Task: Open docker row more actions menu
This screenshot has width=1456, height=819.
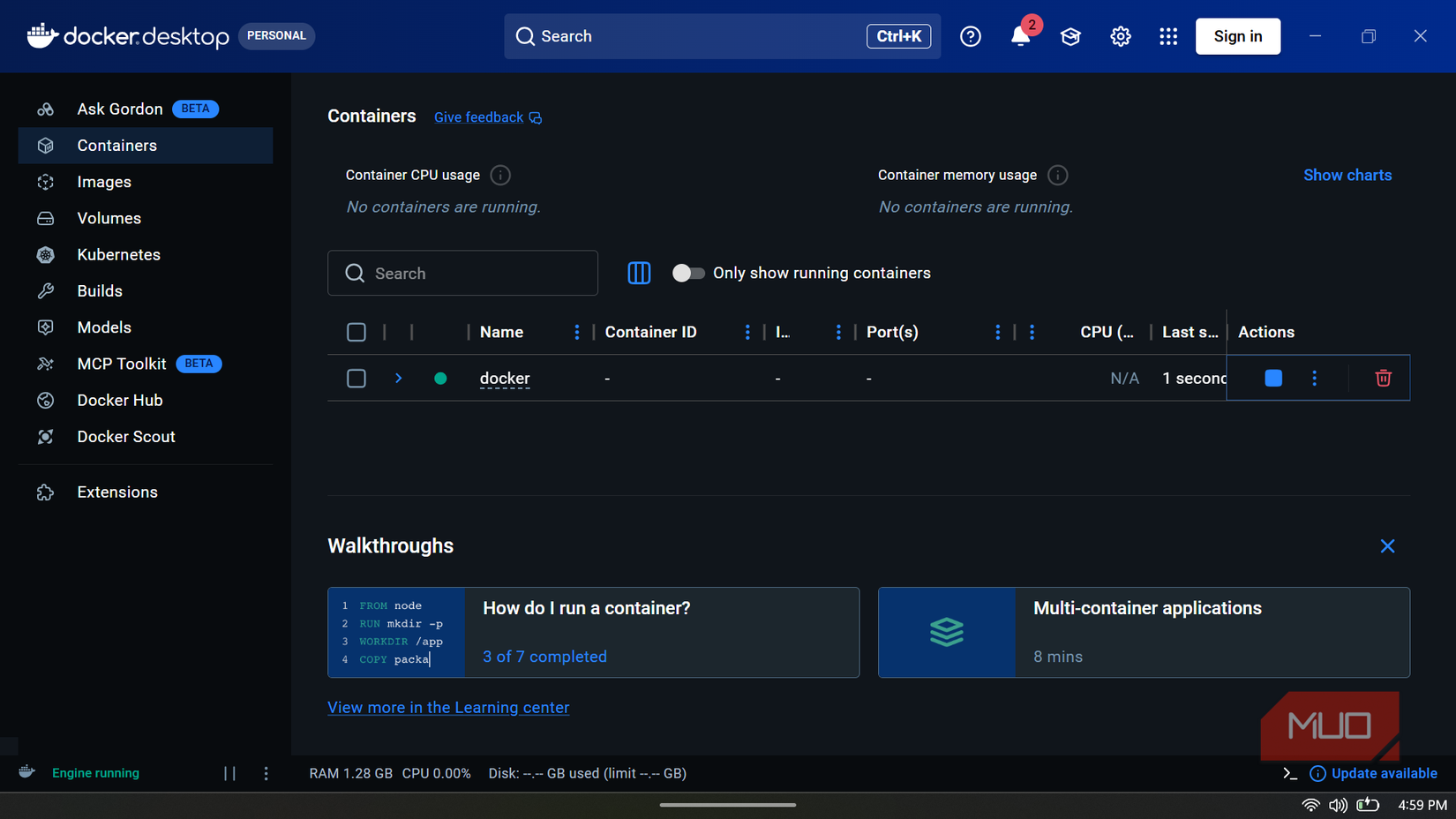Action: pos(1315,378)
